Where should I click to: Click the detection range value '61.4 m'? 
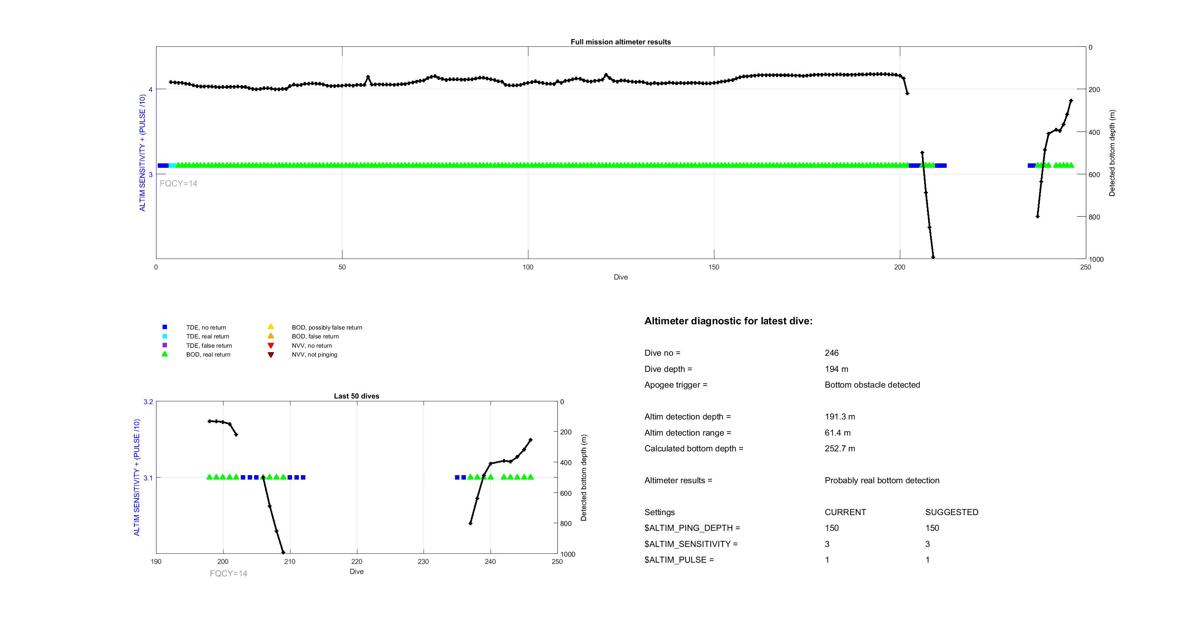(838, 432)
